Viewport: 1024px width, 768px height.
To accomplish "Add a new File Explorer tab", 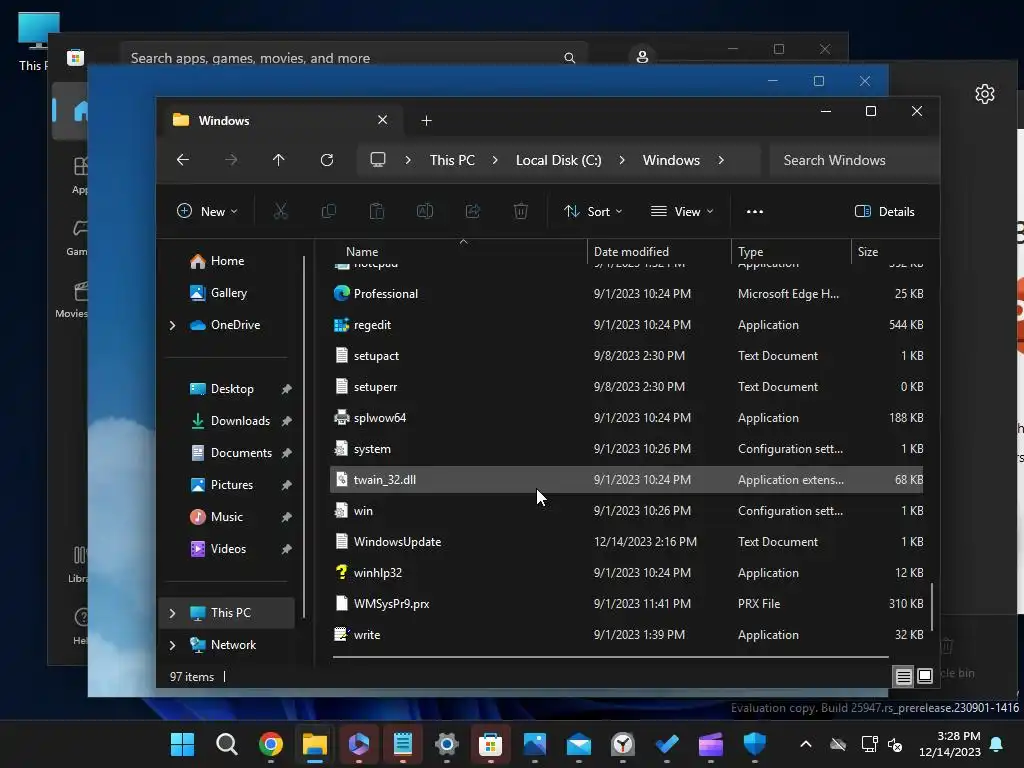I will tap(426, 120).
